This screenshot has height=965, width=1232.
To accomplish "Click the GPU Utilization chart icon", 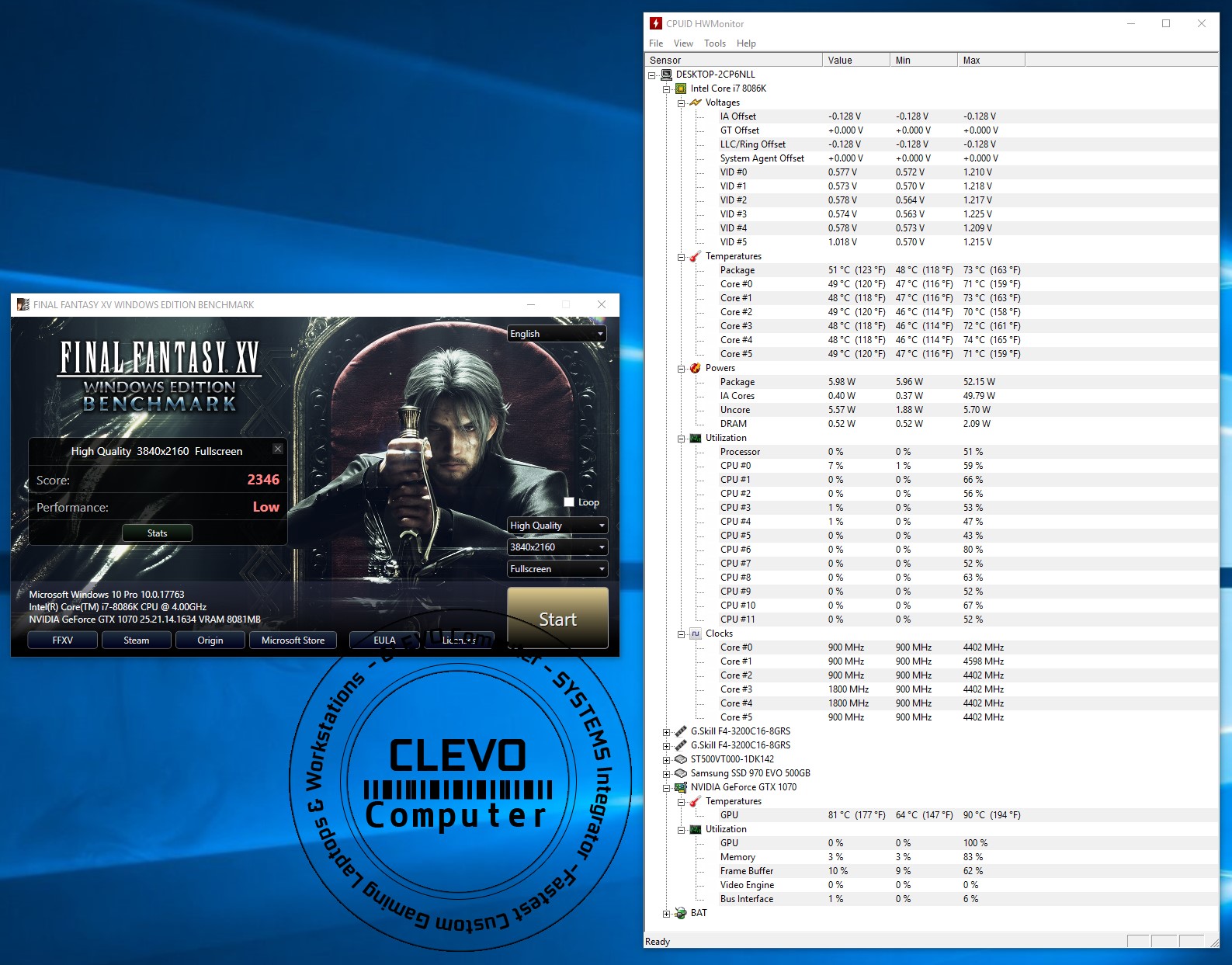I will (696, 829).
